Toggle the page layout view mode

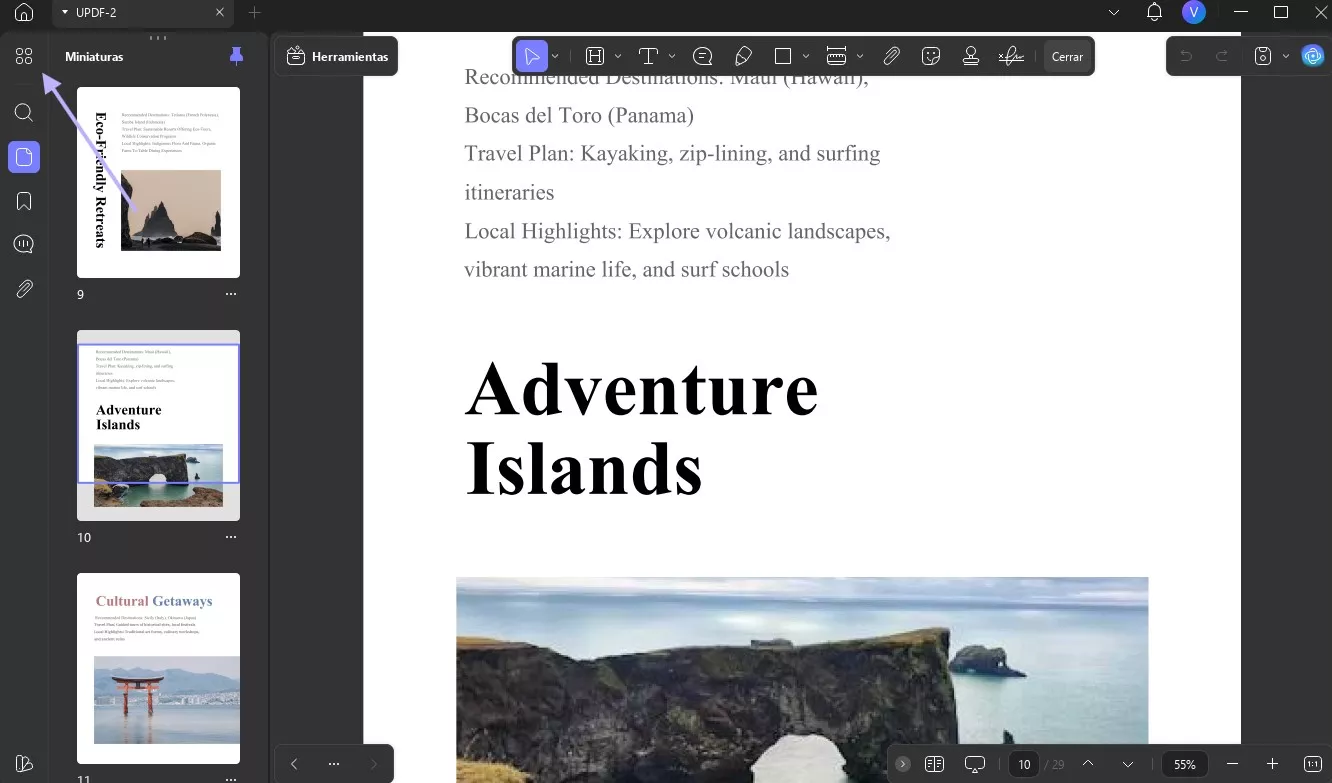tap(934, 764)
